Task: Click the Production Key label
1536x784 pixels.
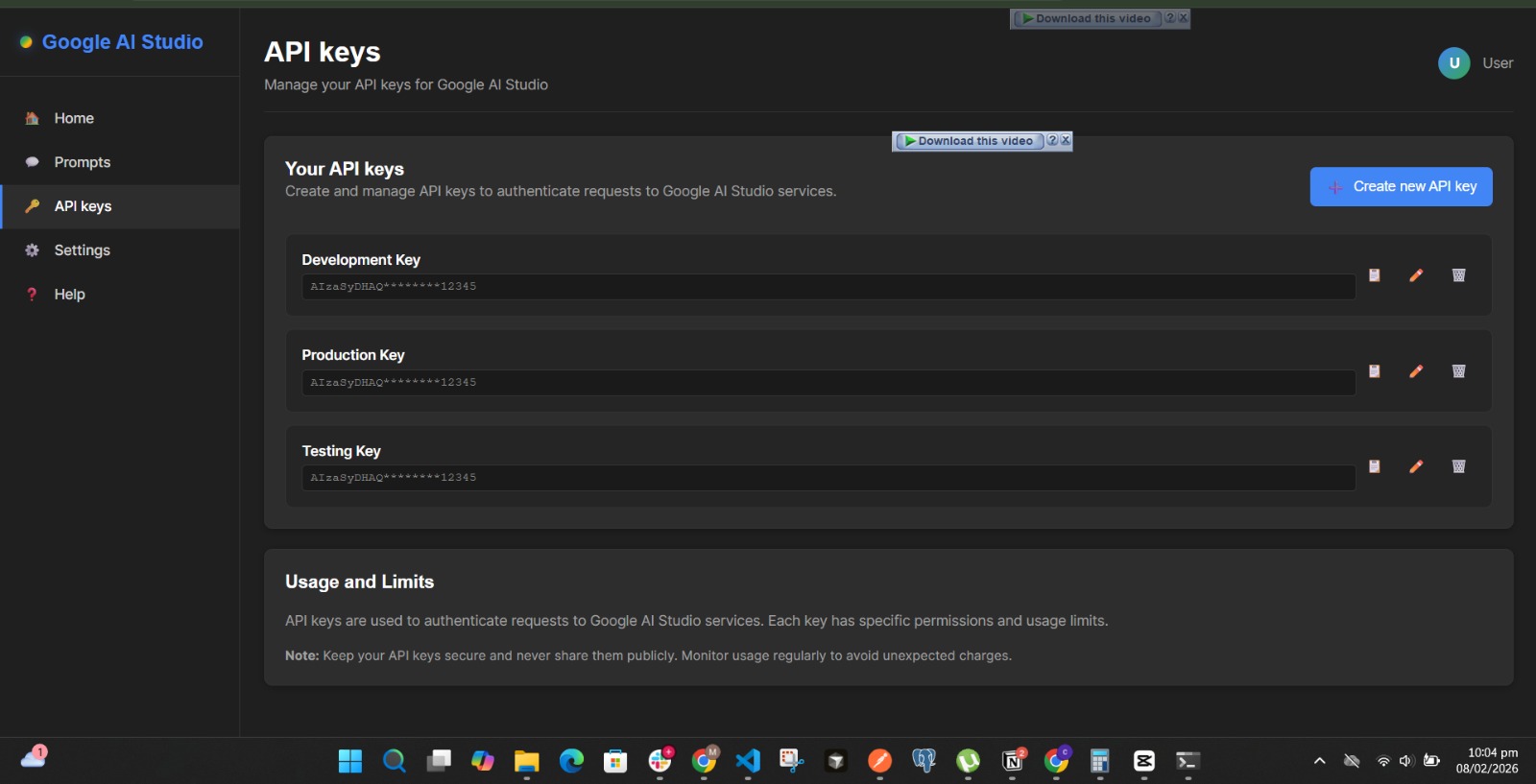Action: pyautogui.click(x=353, y=355)
